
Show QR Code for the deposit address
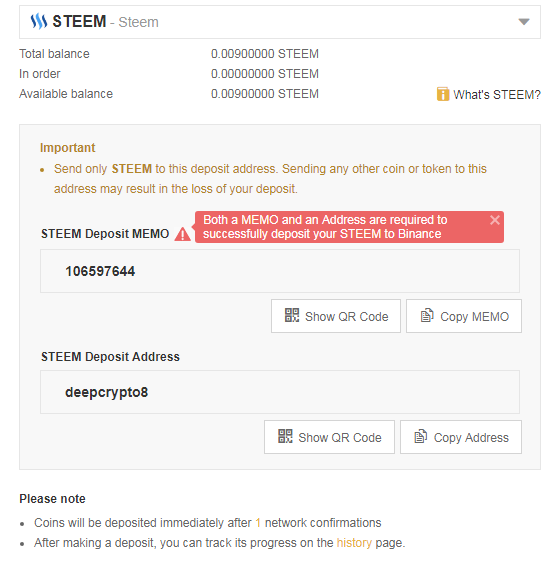coord(329,437)
